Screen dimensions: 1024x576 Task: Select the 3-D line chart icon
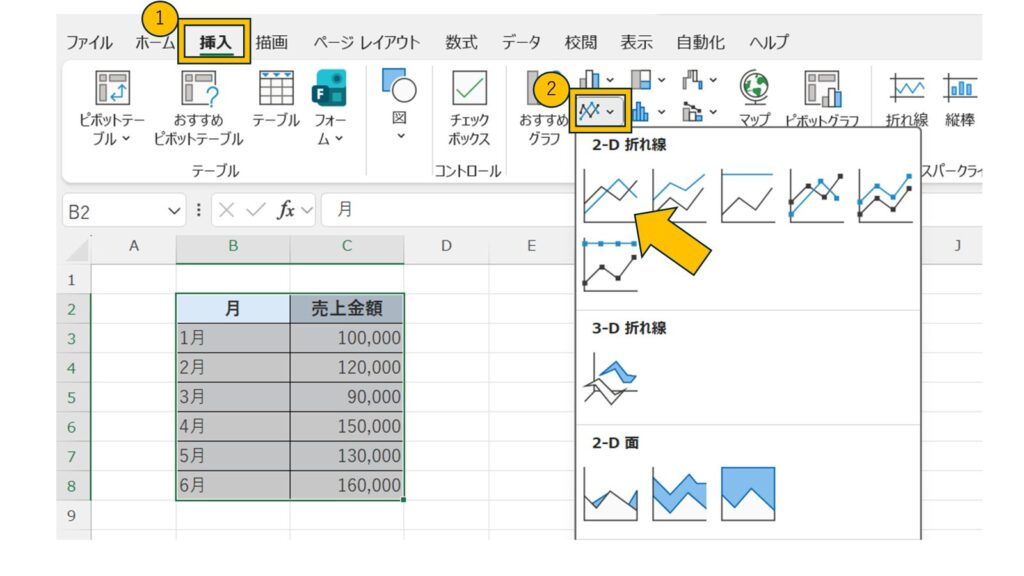point(610,378)
